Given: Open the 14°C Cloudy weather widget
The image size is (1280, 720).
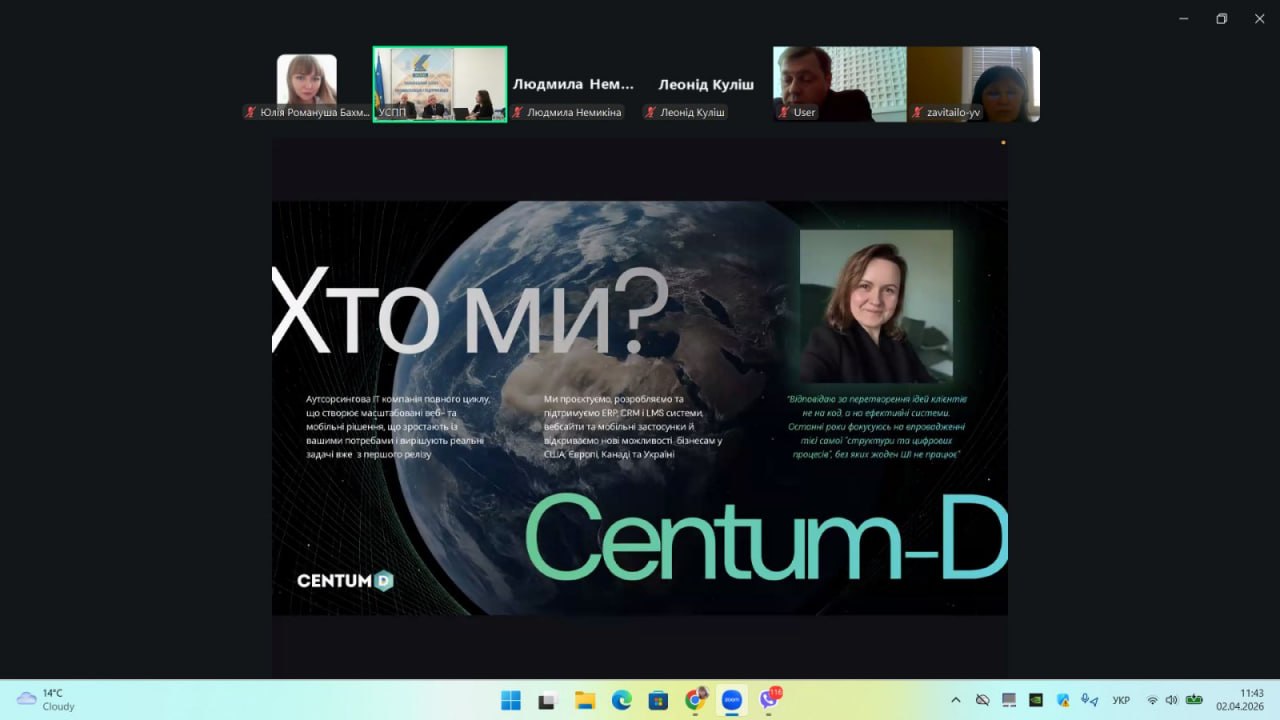Looking at the screenshot, I should [x=47, y=700].
